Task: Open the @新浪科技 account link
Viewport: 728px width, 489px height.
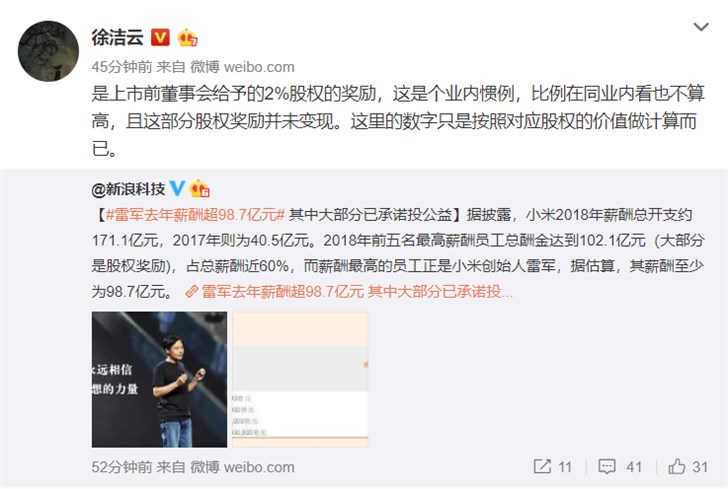Action: point(128,189)
